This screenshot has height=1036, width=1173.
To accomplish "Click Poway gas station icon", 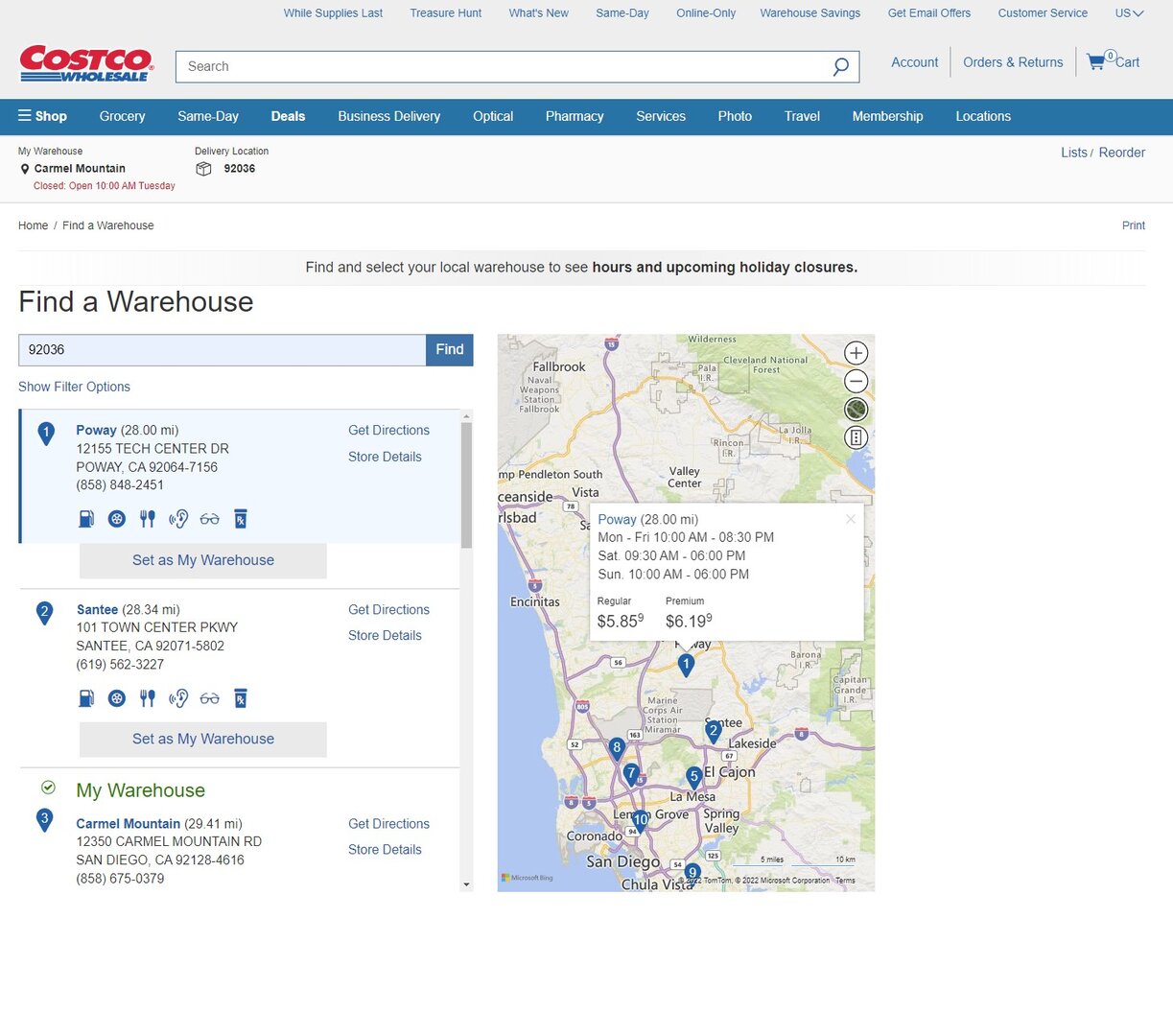I will (x=86, y=519).
